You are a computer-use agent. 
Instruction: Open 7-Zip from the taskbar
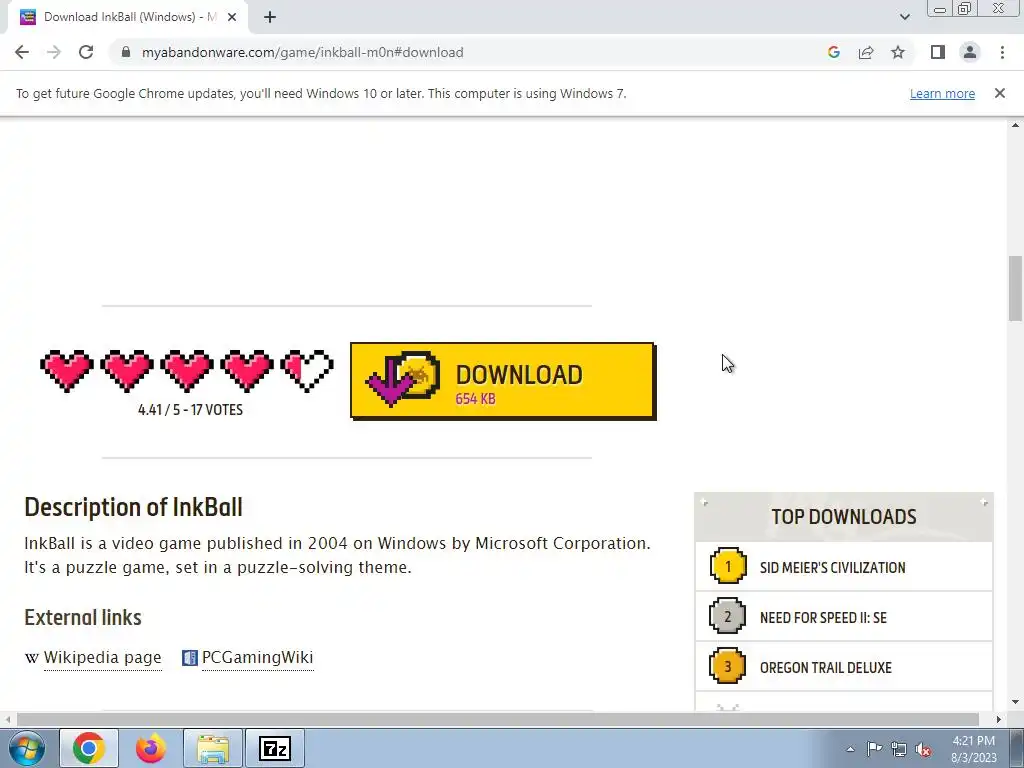(275, 748)
